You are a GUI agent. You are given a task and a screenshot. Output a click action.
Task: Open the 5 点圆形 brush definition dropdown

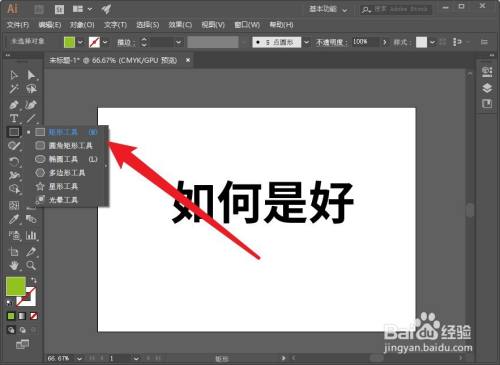point(306,42)
